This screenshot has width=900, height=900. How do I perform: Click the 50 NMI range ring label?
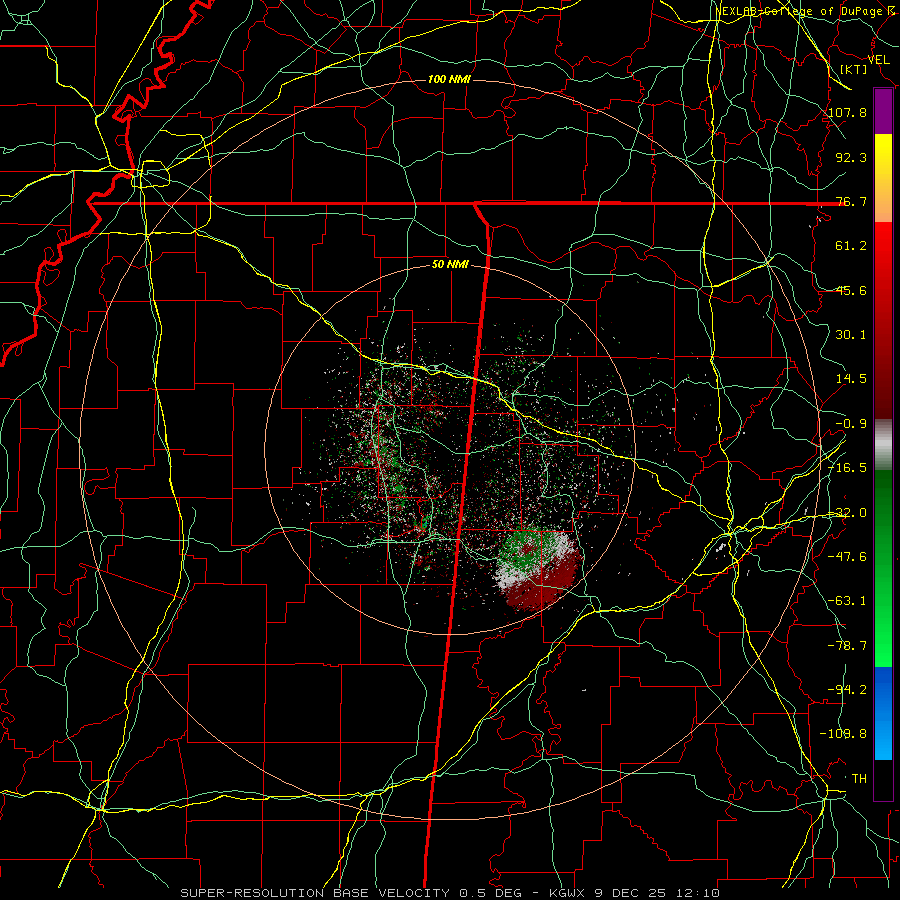(x=450, y=265)
